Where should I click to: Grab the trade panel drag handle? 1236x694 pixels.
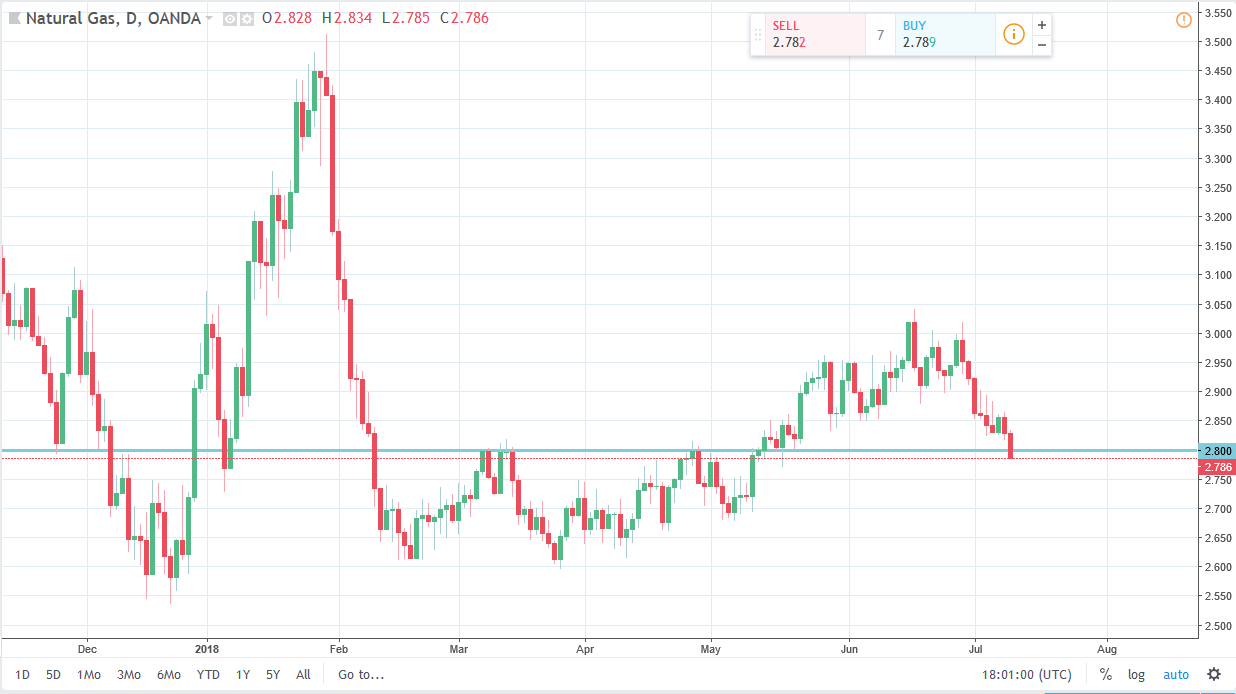tap(758, 35)
